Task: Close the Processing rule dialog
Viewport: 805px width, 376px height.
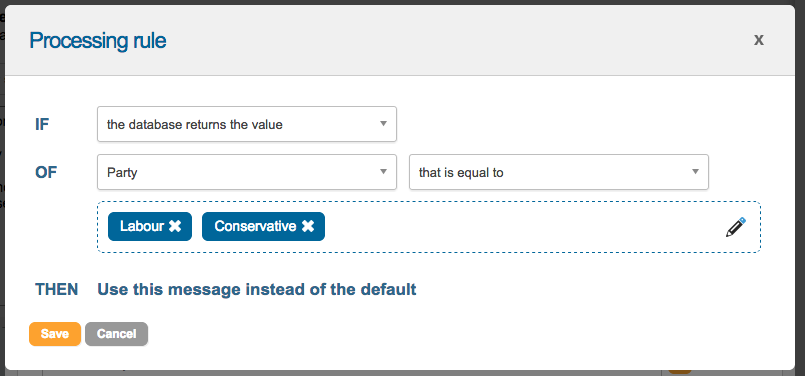Action: tap(758, 40)
